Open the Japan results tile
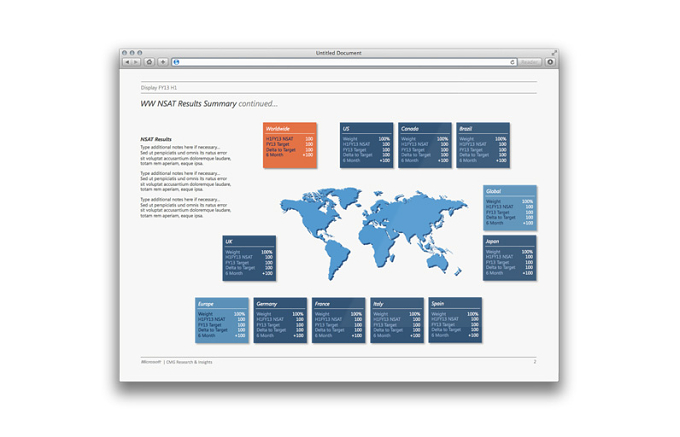Viewport: 680px width, 437px height. (510, 258)
